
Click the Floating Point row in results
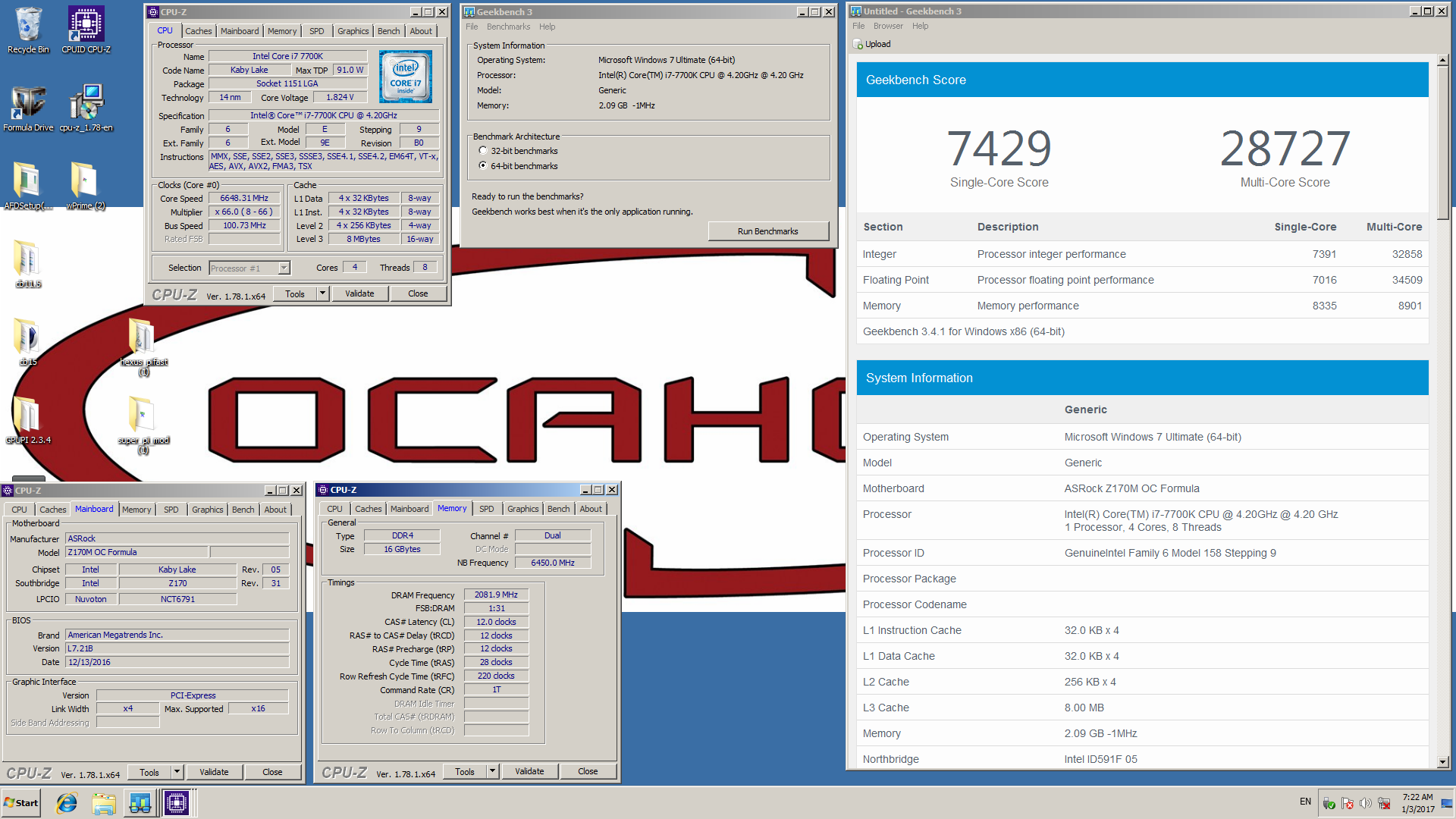pos(1143,280)
